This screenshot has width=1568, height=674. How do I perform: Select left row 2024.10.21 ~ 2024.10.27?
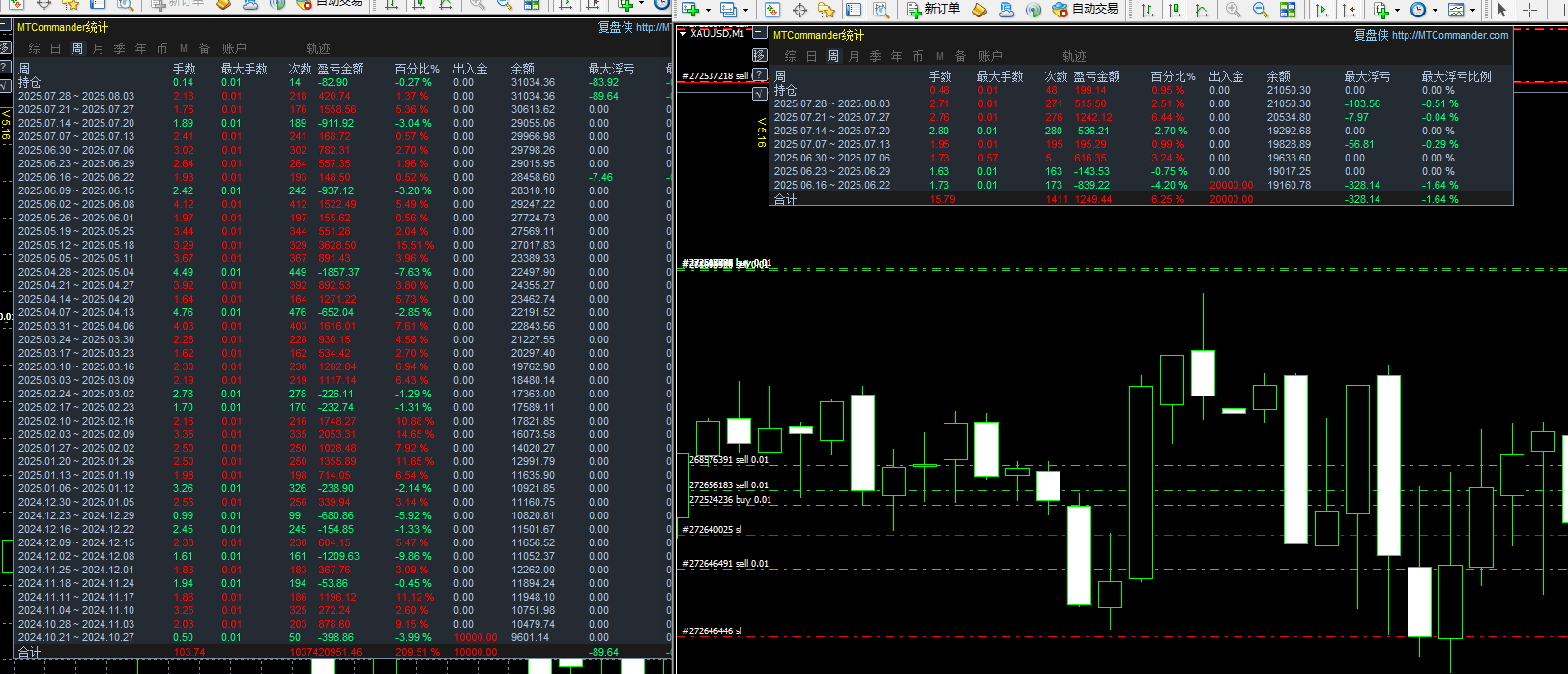342,637
